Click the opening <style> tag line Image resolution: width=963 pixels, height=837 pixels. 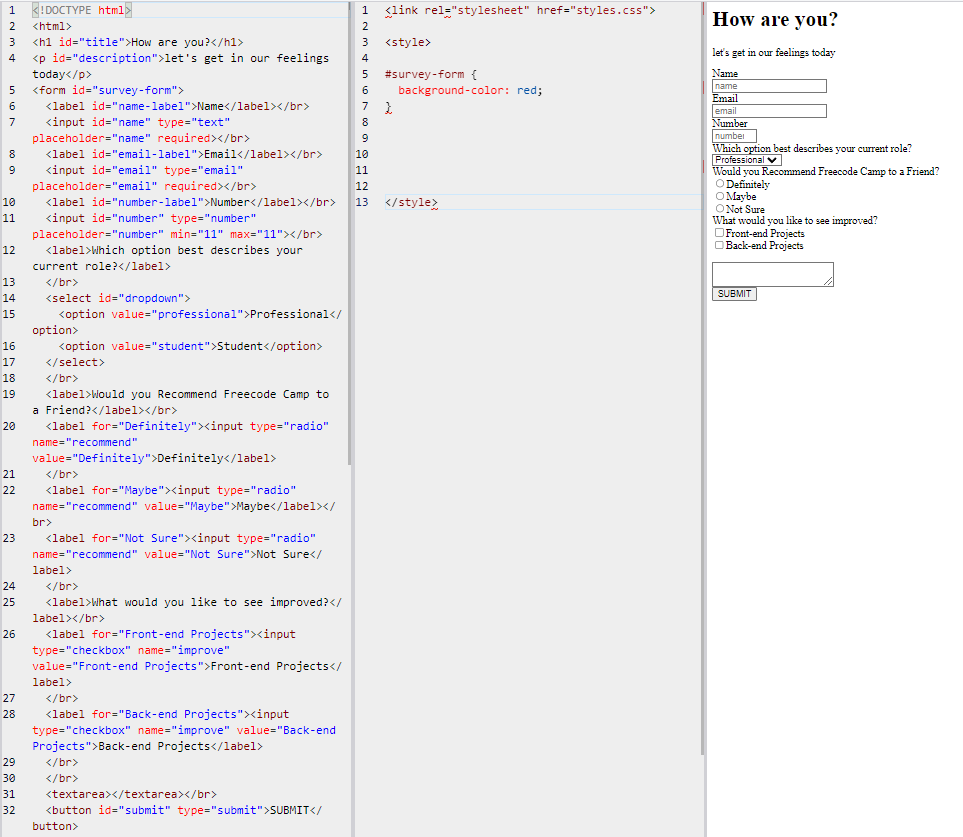coord(408,42)
